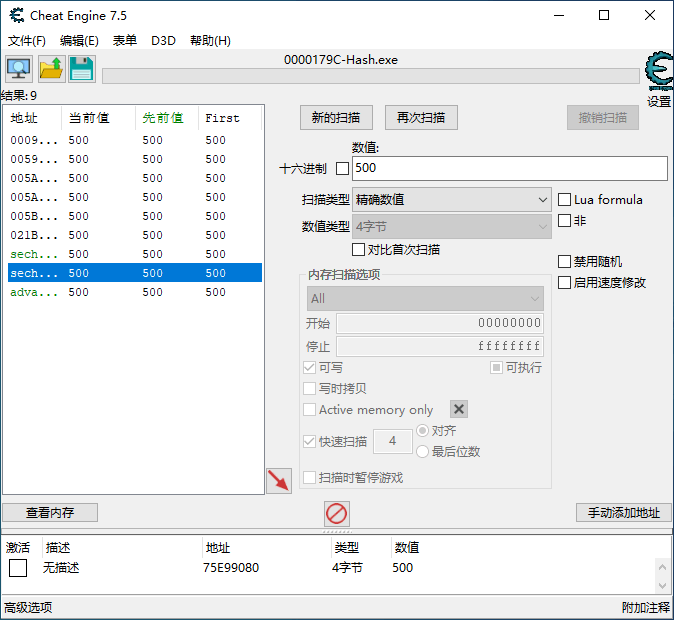Select the 对齐 radio button

pos(423,430)
